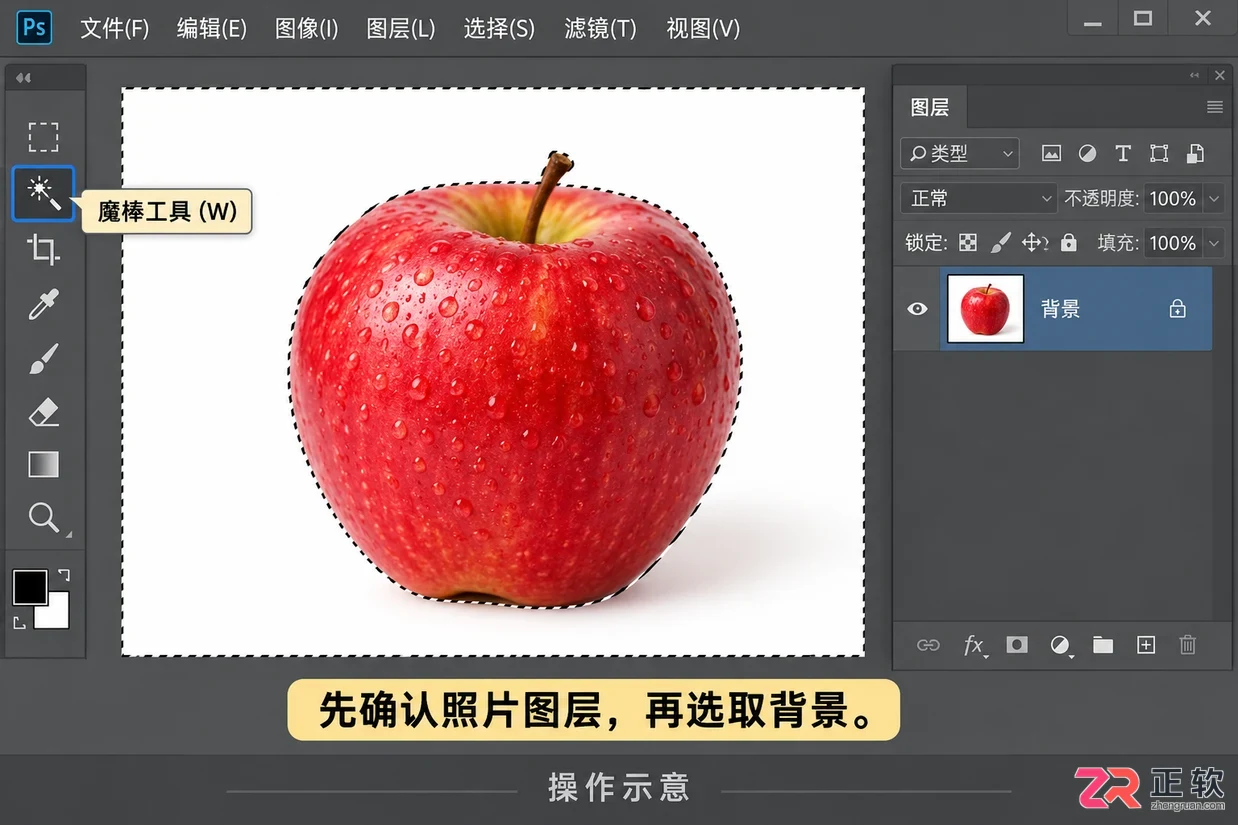Select the Eyedropper tool

43,304
